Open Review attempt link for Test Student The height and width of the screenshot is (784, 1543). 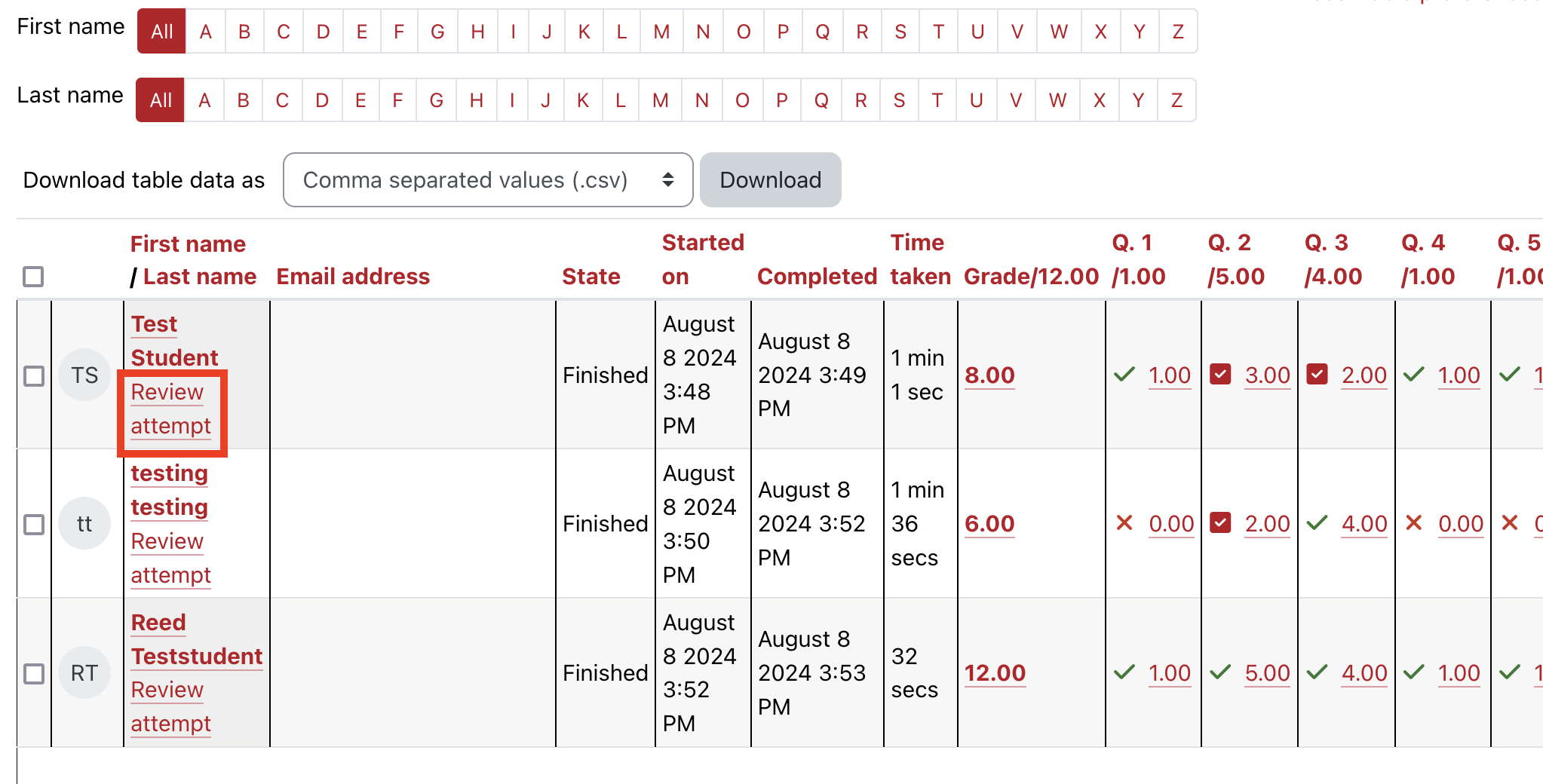tap(170, 409)
